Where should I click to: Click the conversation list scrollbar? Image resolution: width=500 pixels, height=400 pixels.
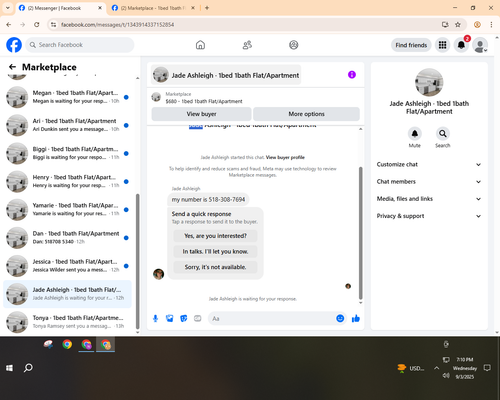tap(137, 262)
